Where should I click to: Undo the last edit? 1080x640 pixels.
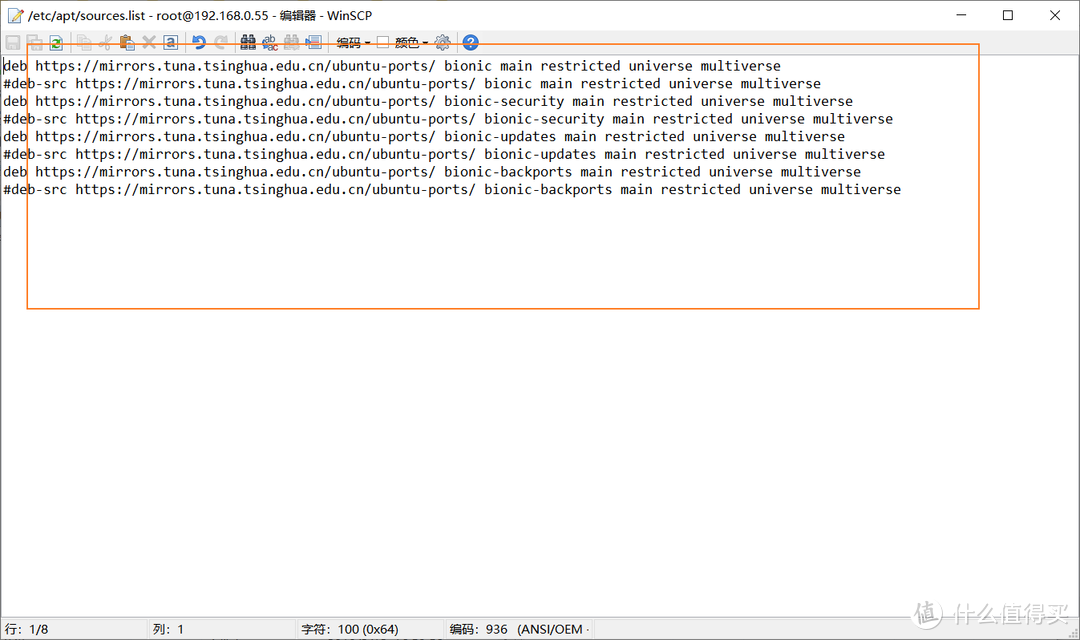[199, 43]
